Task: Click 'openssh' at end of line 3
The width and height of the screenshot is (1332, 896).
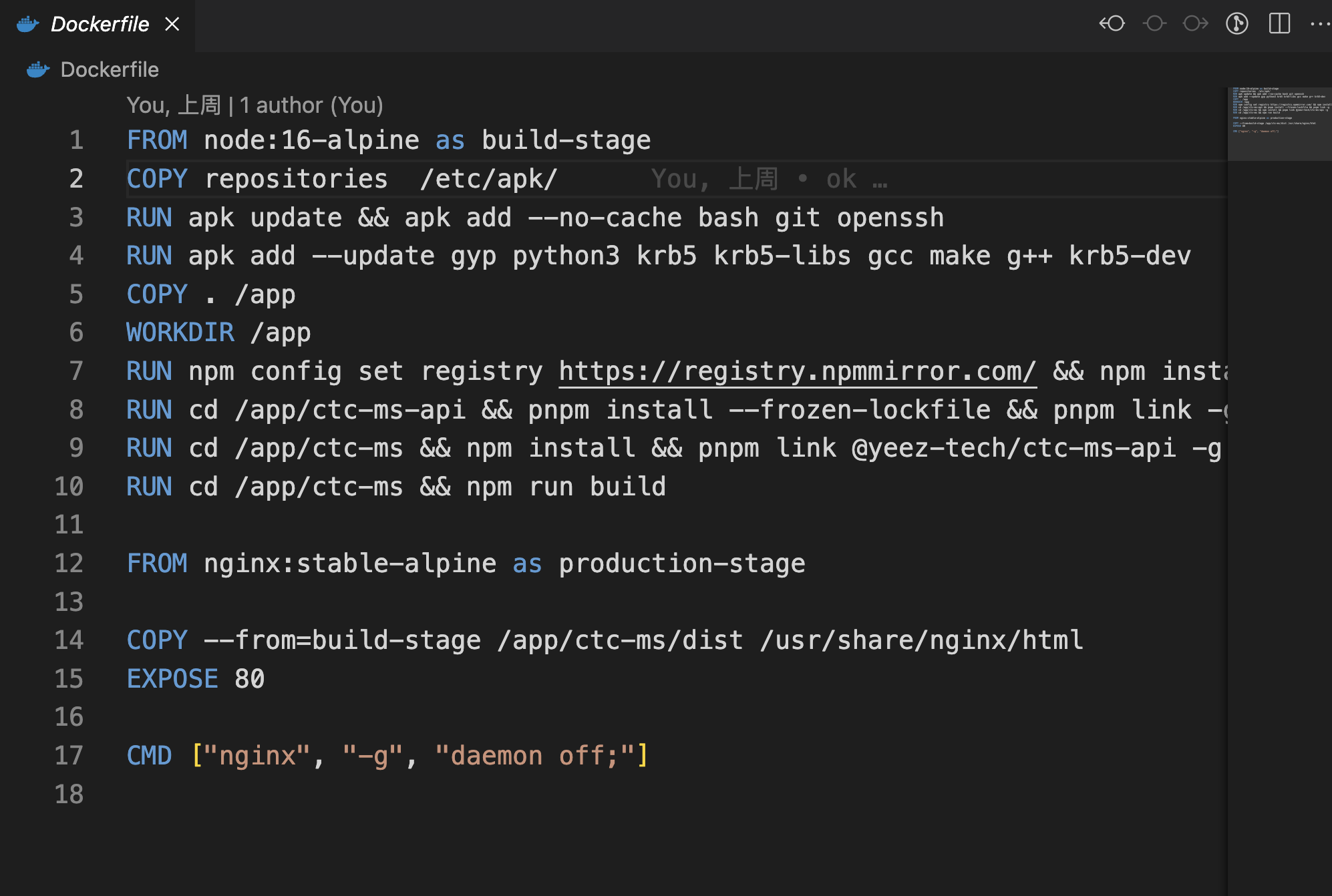Action: pos(890,218)
